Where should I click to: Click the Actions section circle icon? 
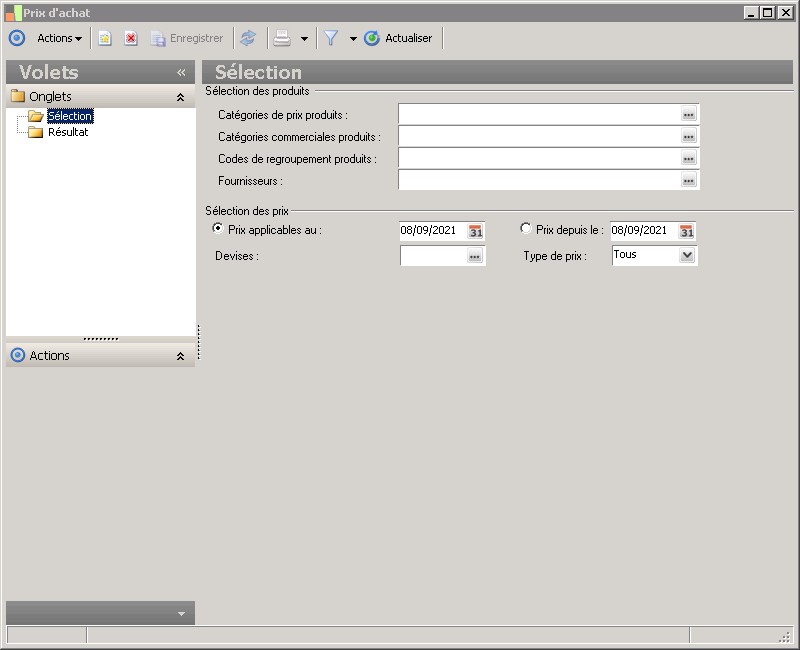tap(18, 355)
